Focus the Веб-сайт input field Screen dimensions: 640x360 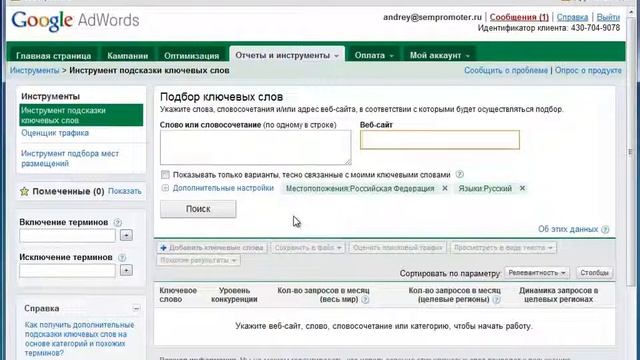[x=440, y=140]
